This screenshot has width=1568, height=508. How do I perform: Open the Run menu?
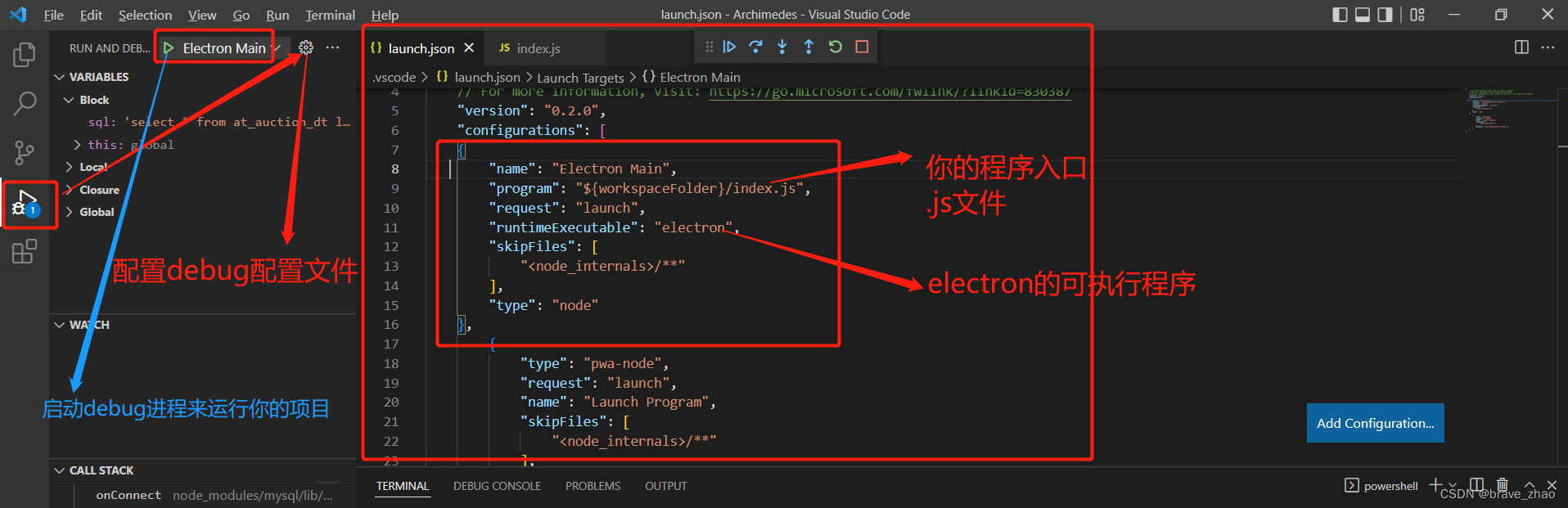277,15
